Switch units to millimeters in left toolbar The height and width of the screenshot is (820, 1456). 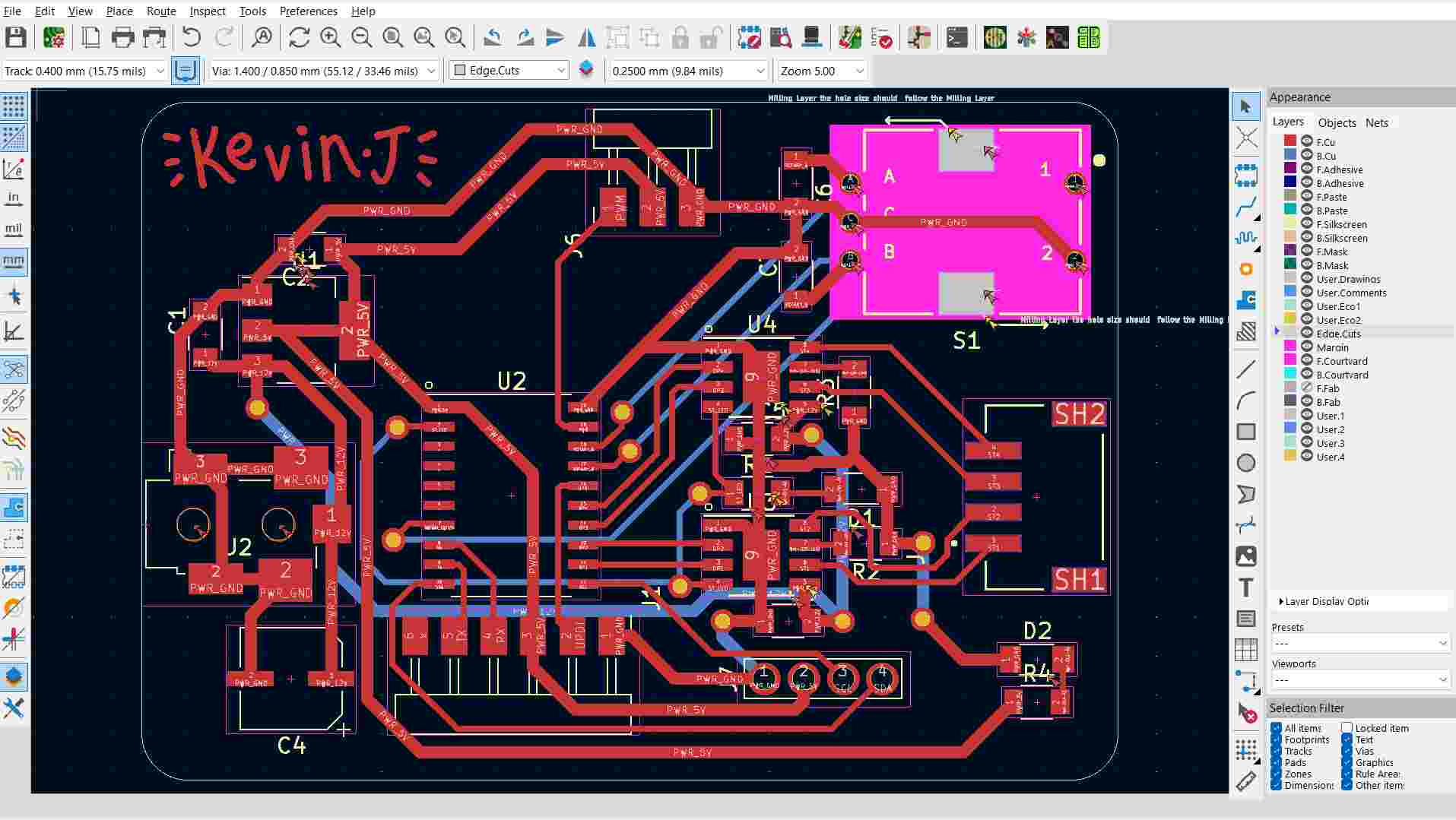coord(14,261)
